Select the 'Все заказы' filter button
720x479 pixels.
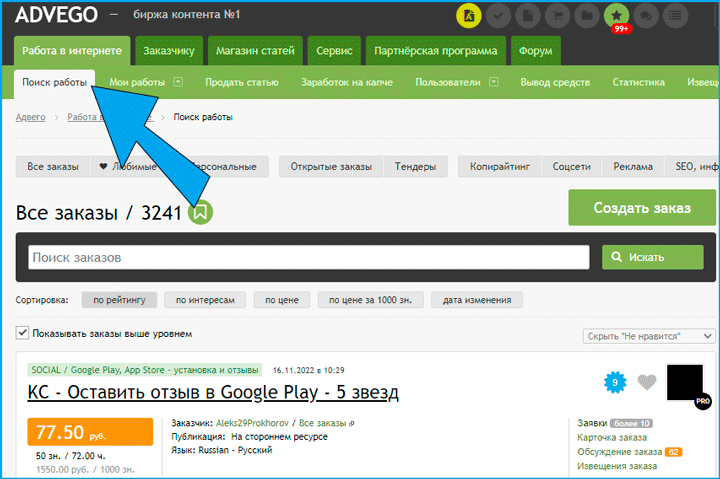click(x=53, y=167)
